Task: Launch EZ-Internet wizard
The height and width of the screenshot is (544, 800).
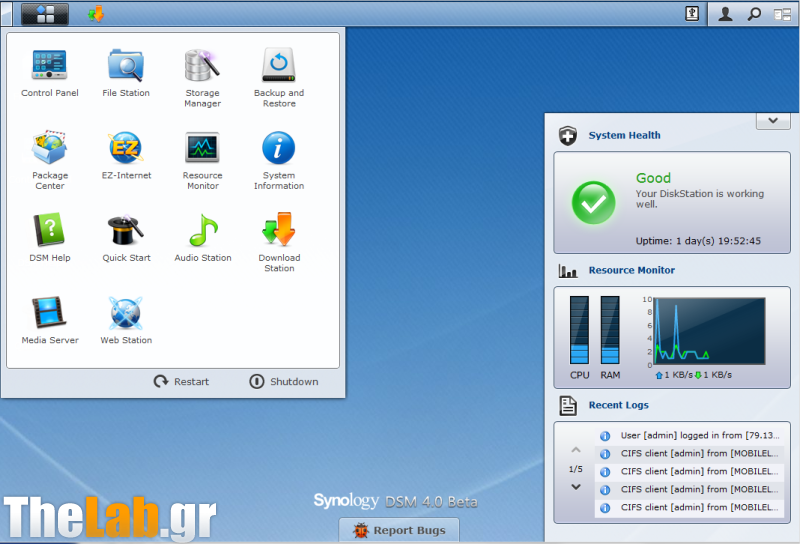Action: [126, 155]
